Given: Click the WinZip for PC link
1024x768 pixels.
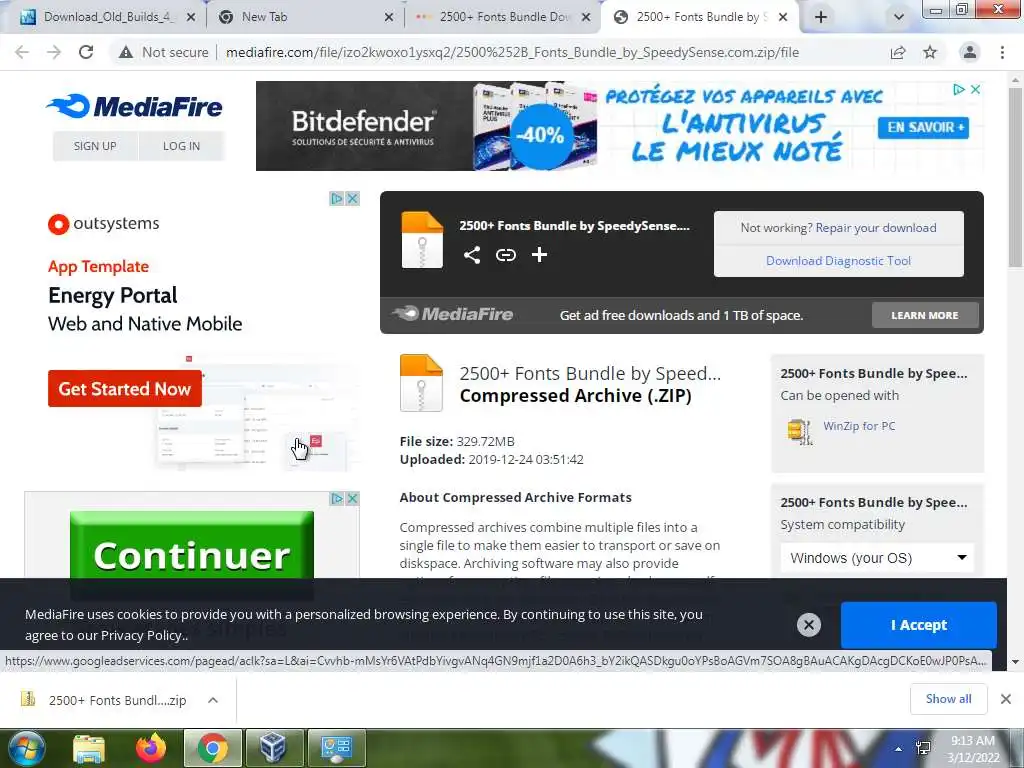Looking at the screenshot, I should 859,426.
